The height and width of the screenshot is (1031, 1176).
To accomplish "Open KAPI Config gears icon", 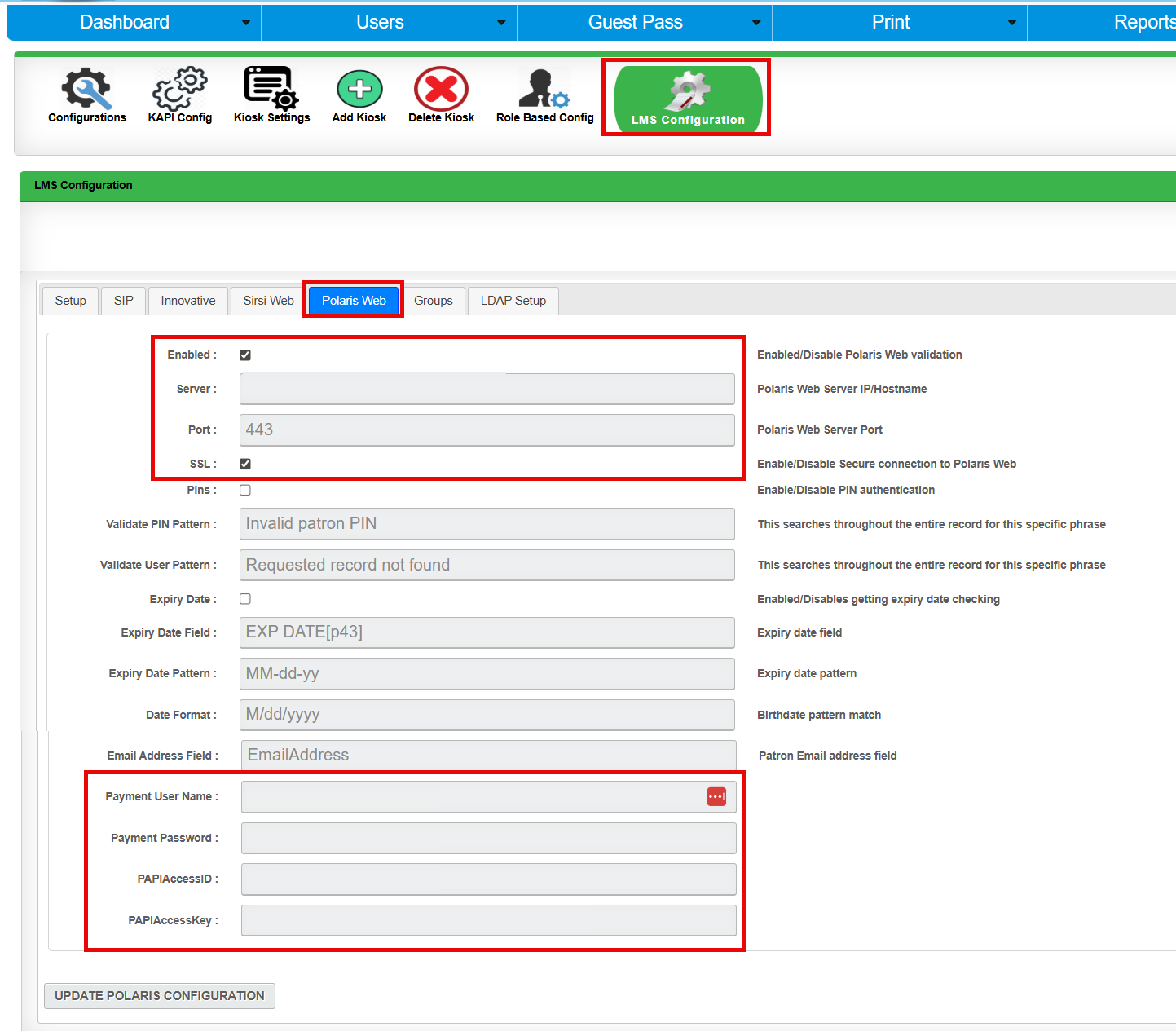I will coord(180,90).
